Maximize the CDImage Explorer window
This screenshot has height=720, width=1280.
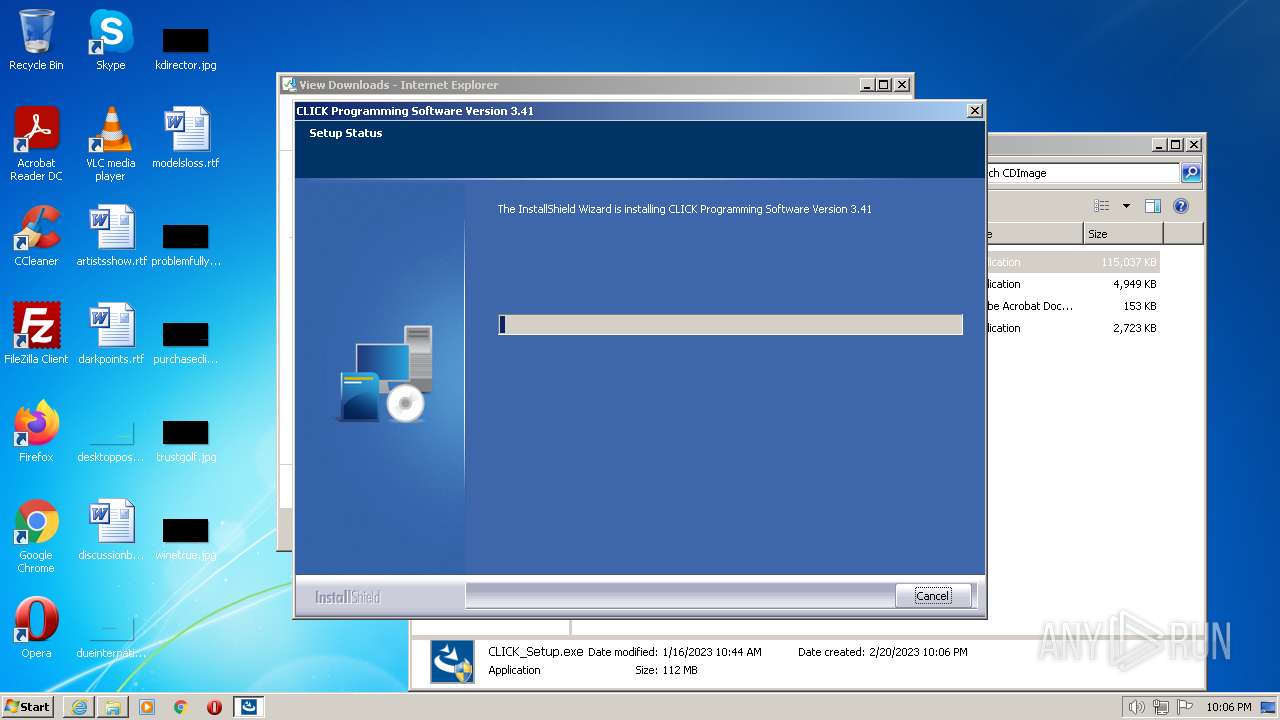[x=1176, y=145]
